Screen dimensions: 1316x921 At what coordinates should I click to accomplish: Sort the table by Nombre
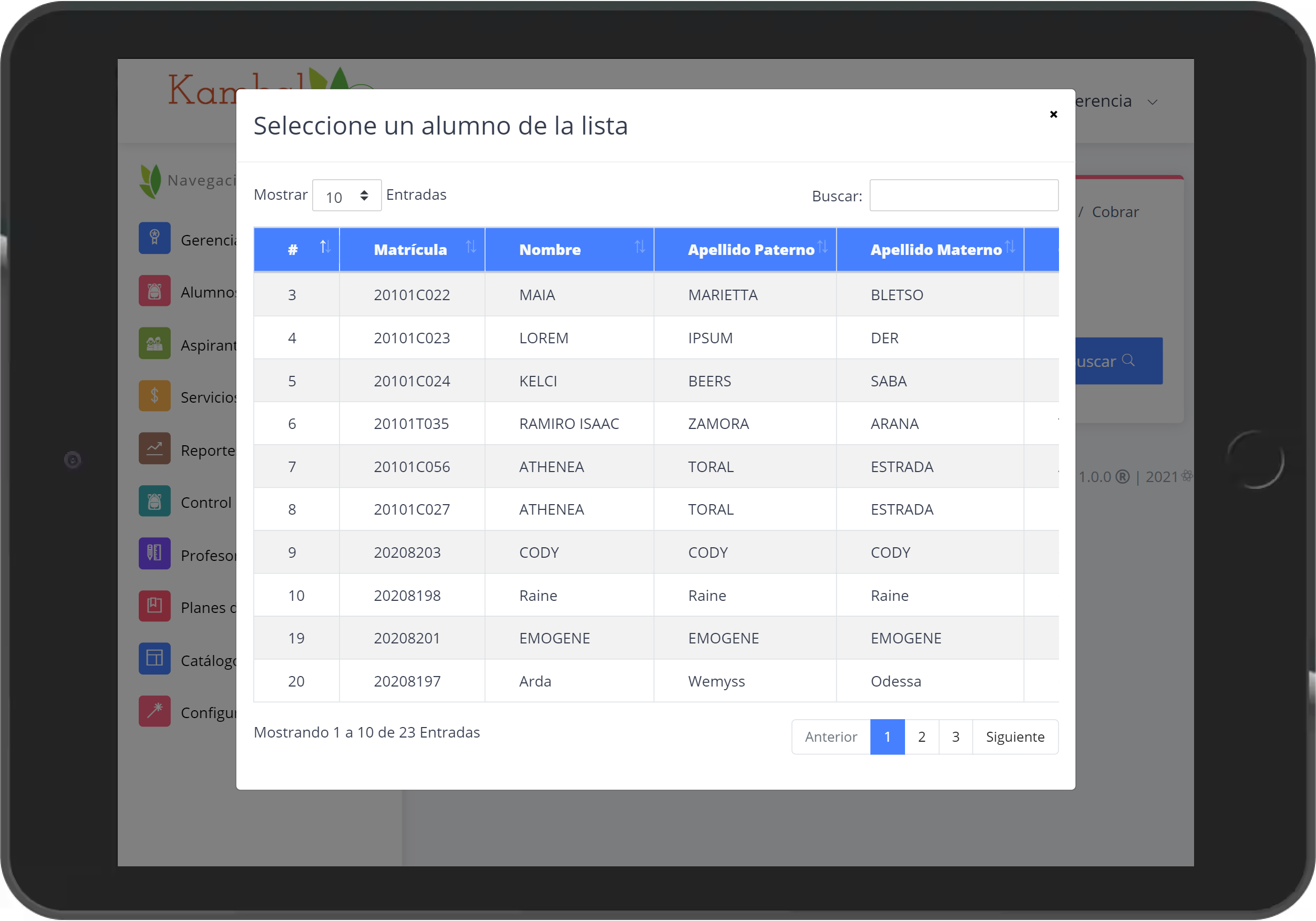pos(569,250)
